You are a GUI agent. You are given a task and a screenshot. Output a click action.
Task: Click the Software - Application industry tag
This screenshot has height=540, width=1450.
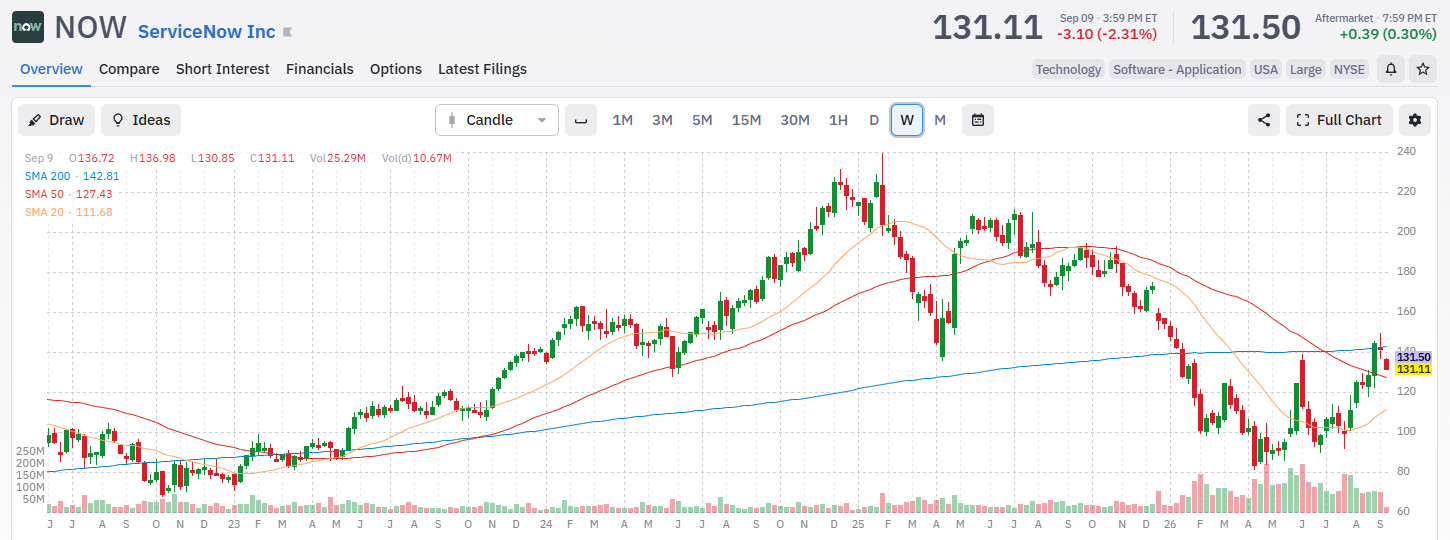1177,69
